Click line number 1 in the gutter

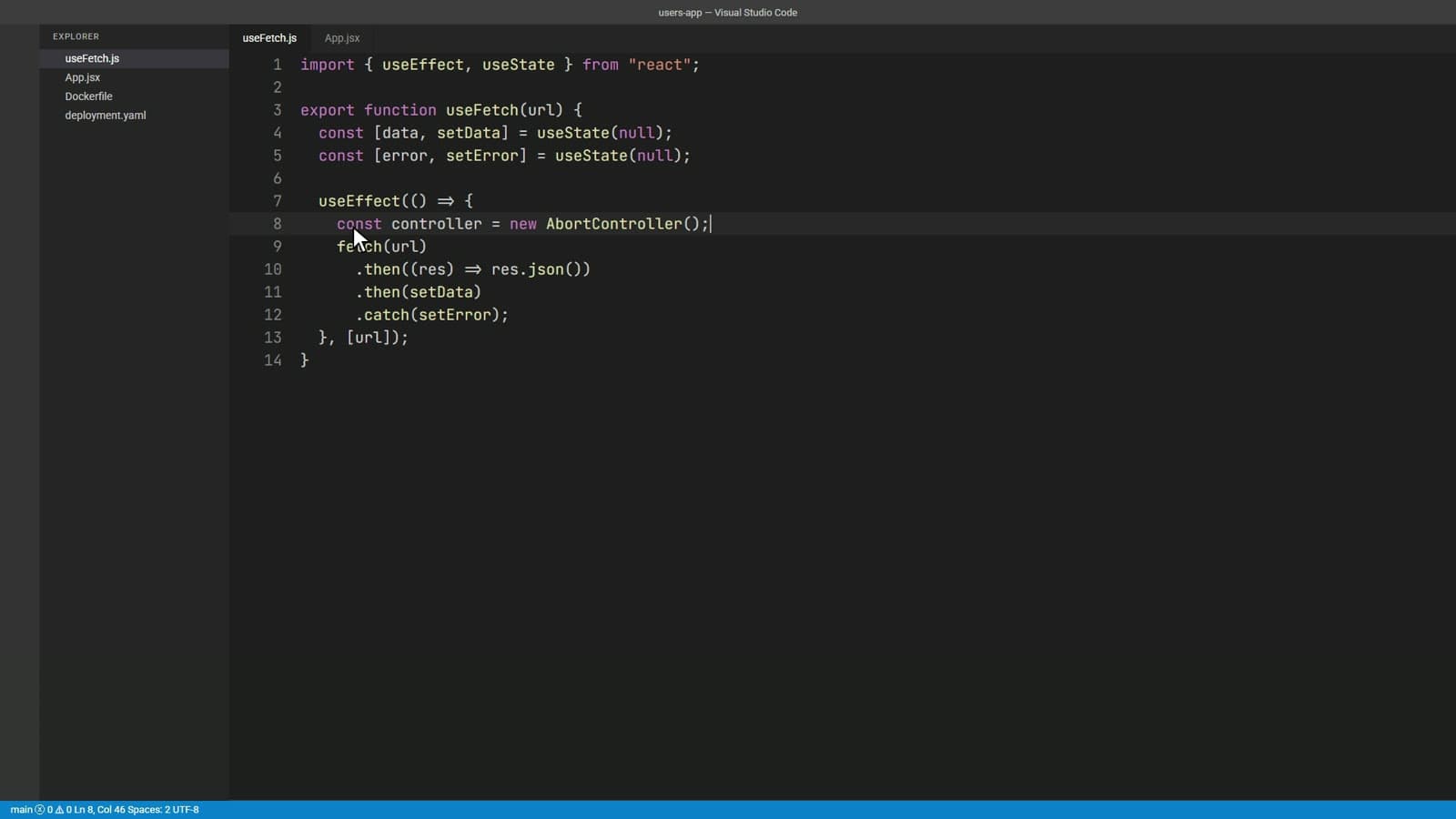278,65
